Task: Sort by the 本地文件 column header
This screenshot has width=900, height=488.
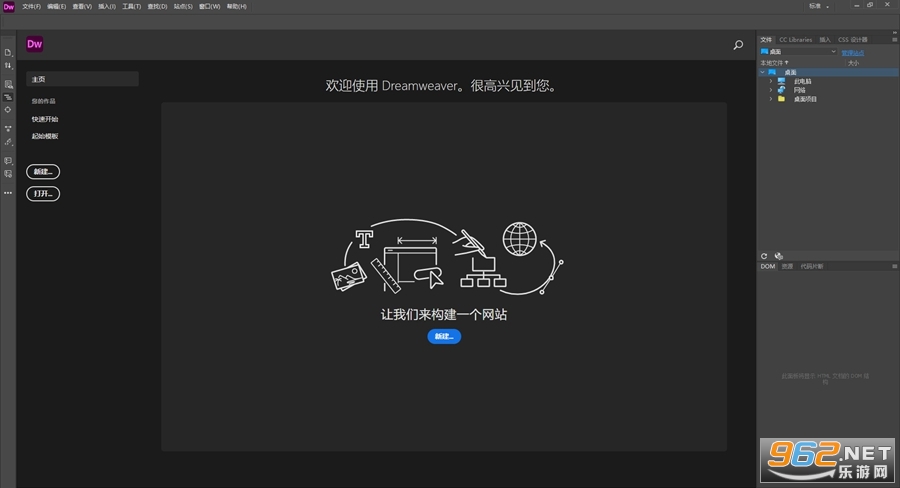Action: [774, 63]
